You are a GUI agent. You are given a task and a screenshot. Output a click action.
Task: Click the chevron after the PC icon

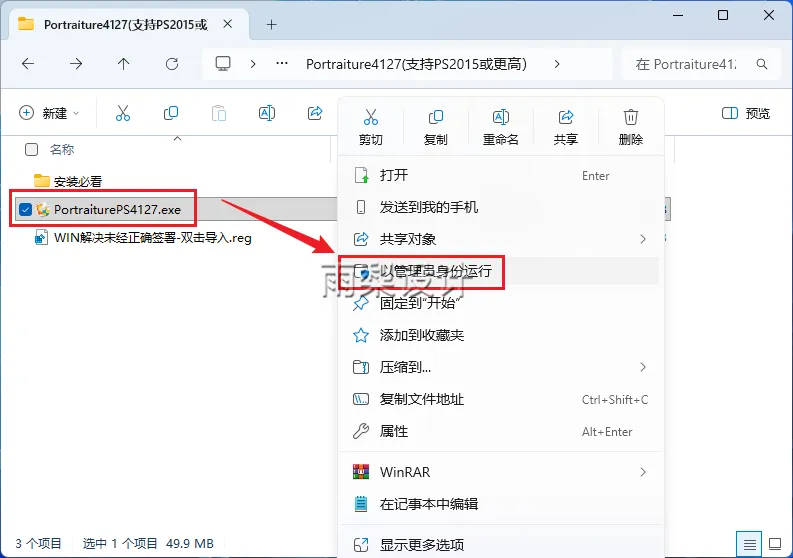253,64
